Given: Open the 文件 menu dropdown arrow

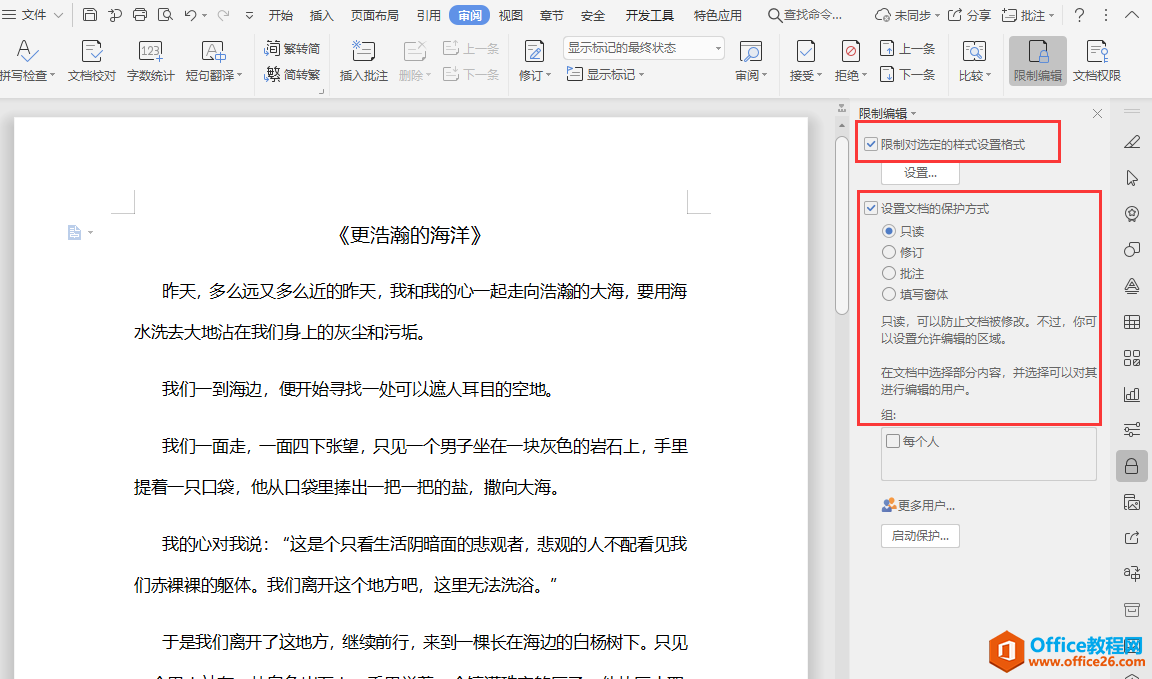Looking at the screenshot, I should click(x=58, y=15).
